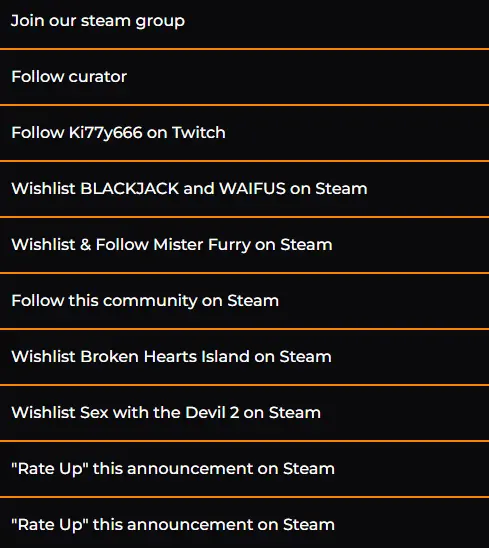Select Follow this community on Steam
Viewport: 489px width, 548px height.
pos(244,301)
